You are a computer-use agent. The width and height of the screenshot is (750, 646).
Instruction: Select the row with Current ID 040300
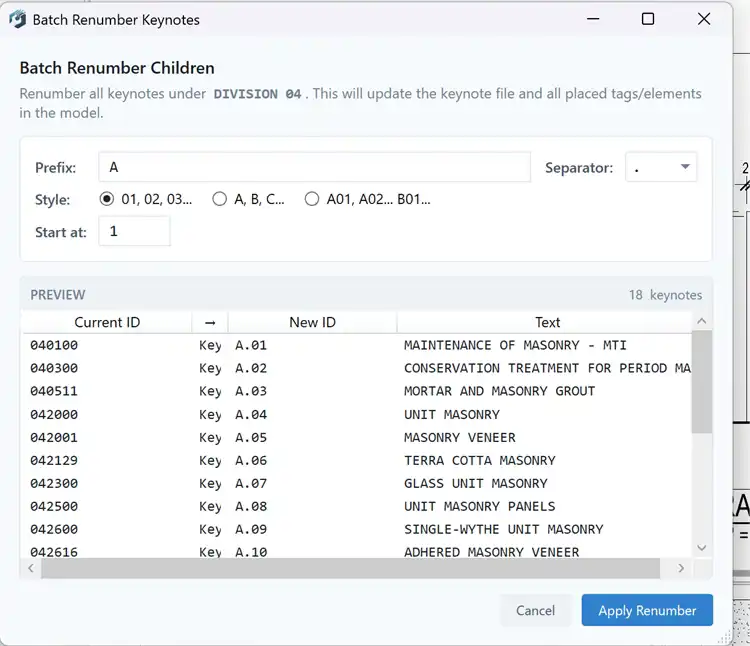tap(356, 368)
